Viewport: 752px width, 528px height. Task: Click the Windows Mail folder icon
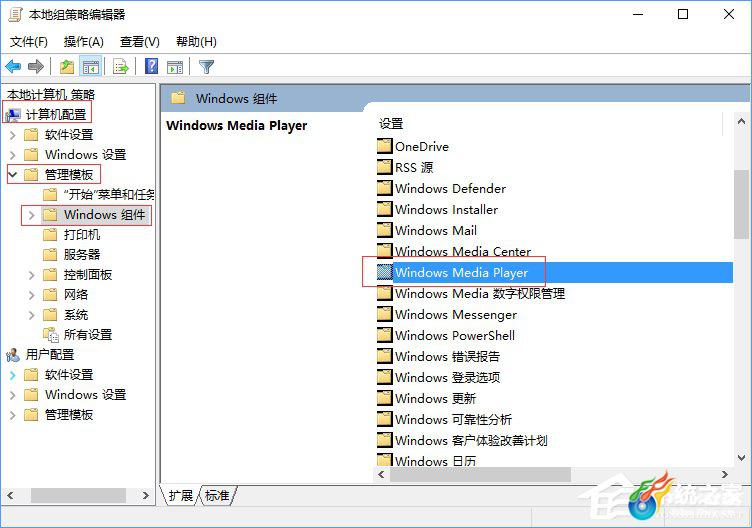385,230
